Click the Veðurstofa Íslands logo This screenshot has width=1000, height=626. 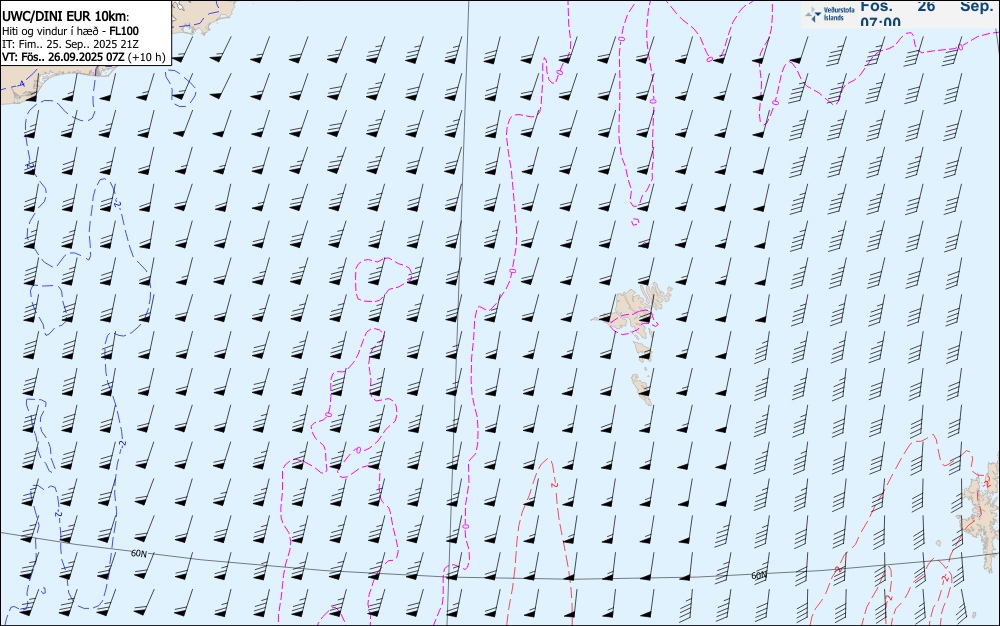pos(830,14)
